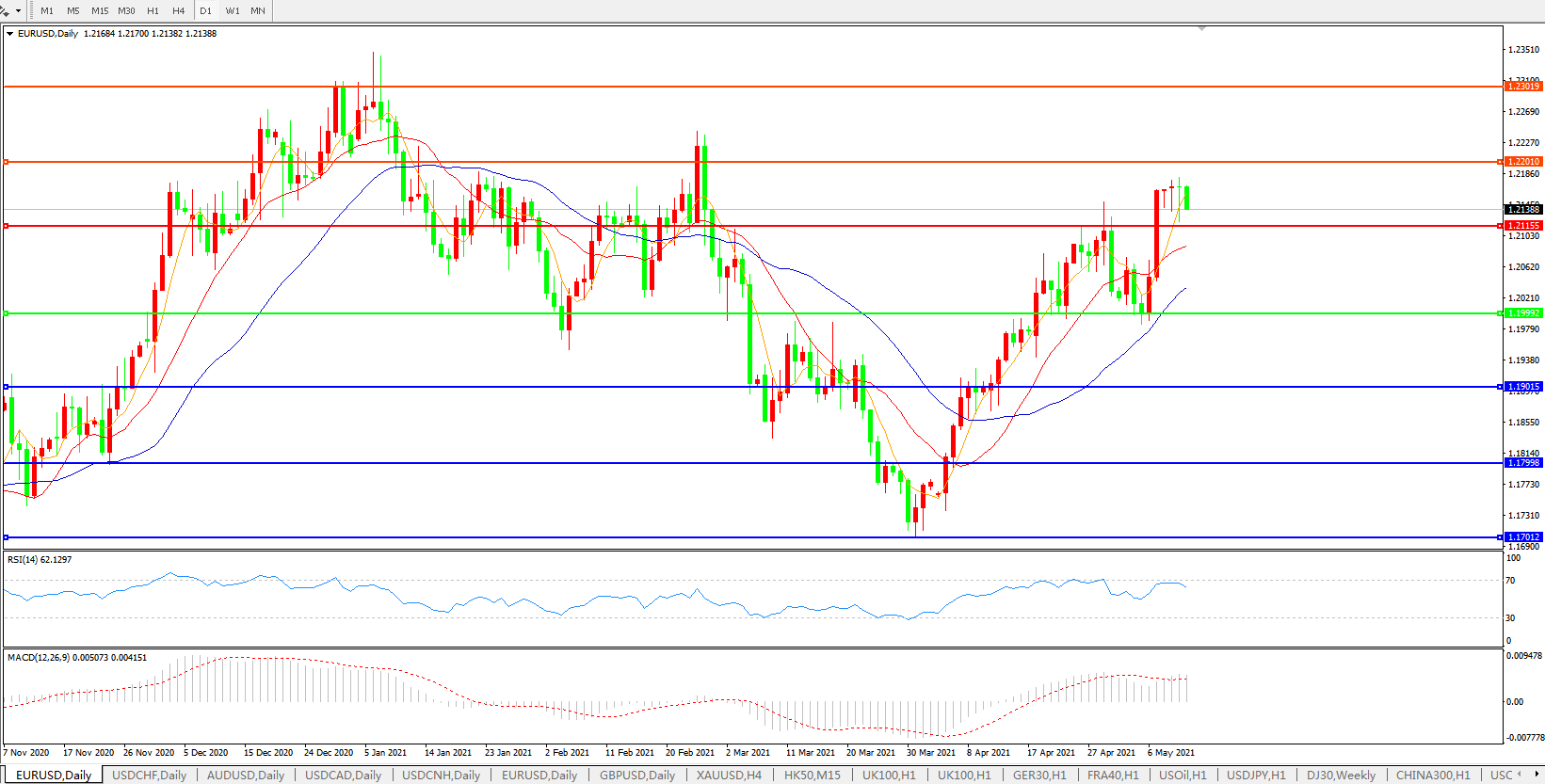Click the RSI(14) indicator label
Image resolution: width=1545 pixels, height=784 pixels.
(40, 560)
